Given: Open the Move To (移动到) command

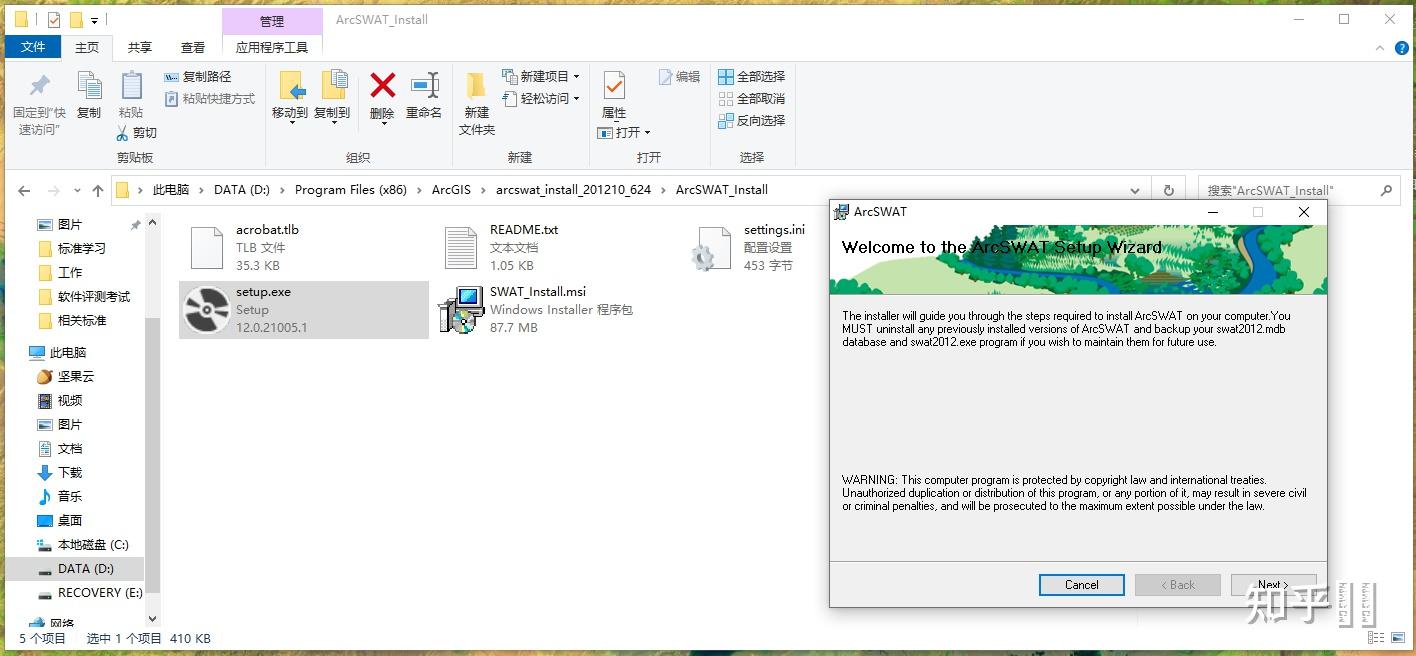Looking at the screenshot, I should click(290, 95).
